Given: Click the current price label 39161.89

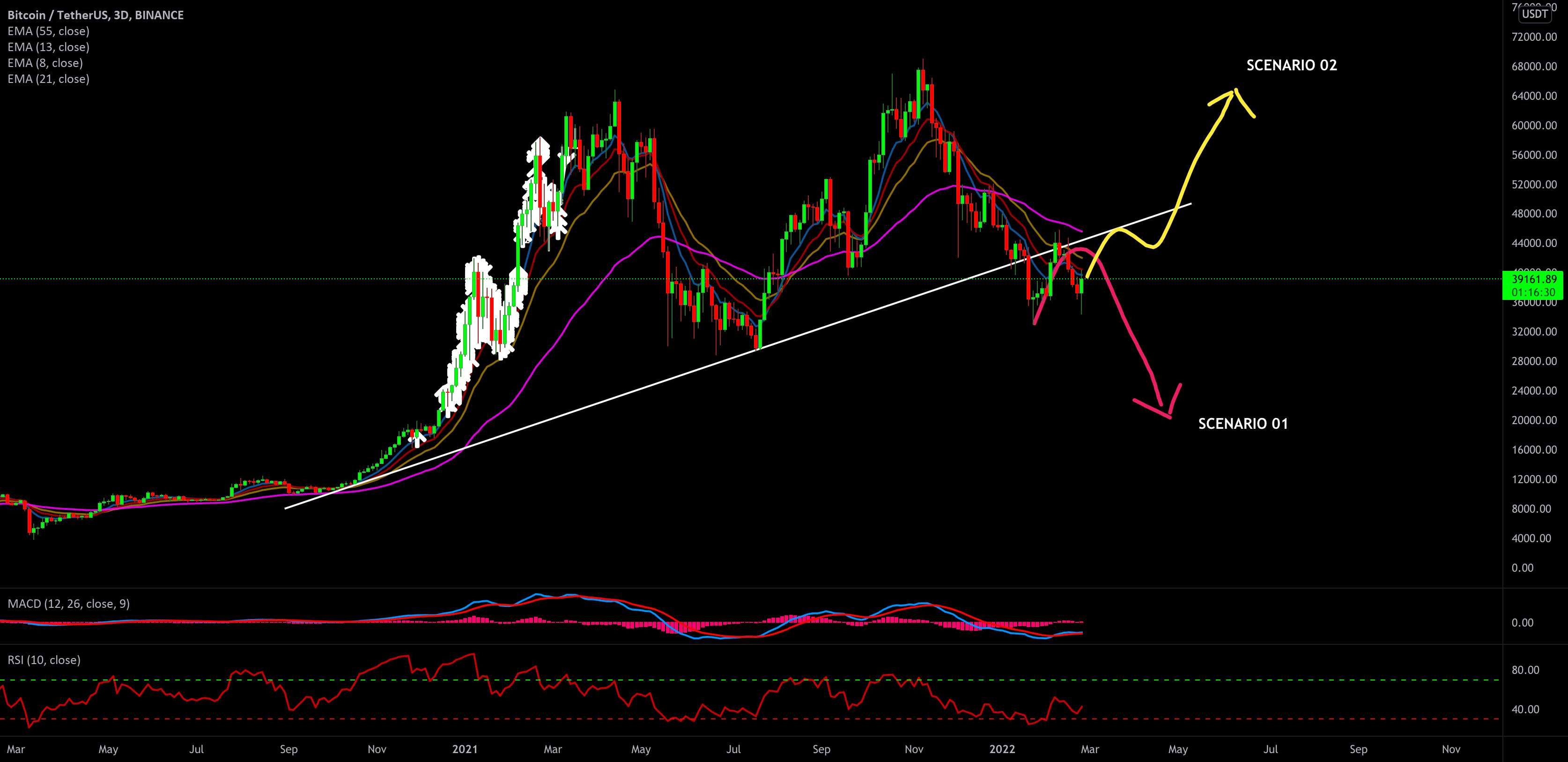Looking at the screenshot, I should pos(1533,280).
